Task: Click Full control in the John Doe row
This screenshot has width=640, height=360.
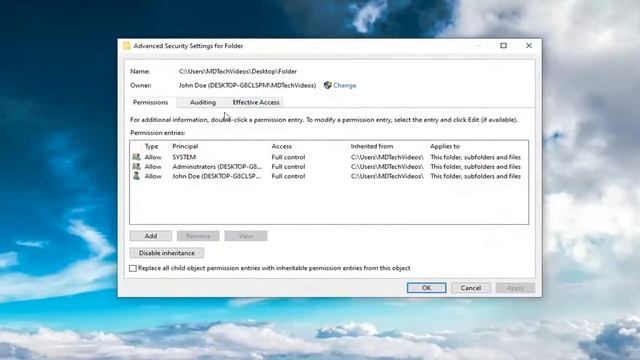Action: (288, 176)
